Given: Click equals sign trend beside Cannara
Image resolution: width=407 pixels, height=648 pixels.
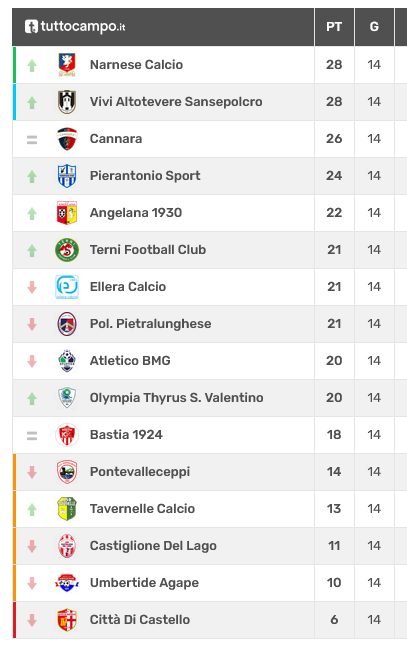Looking at the screenshot, I should pyautogui.click(x=32, y=140).
